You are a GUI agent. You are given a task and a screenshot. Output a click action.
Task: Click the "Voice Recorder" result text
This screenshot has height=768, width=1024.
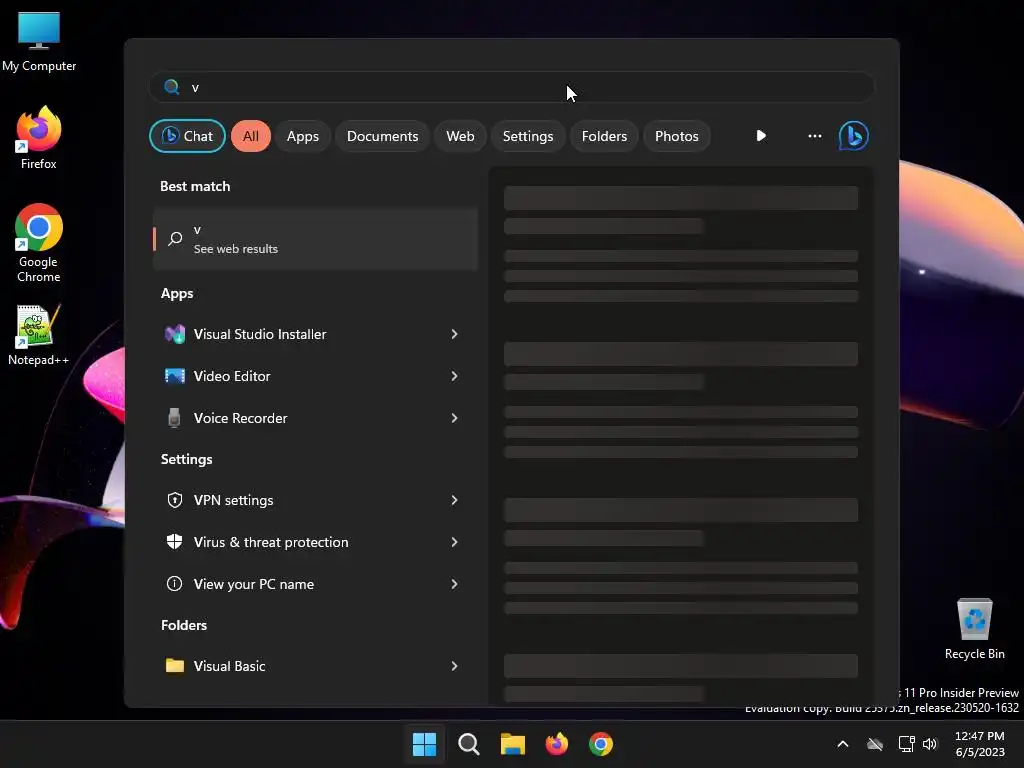[x=240, y=418]
